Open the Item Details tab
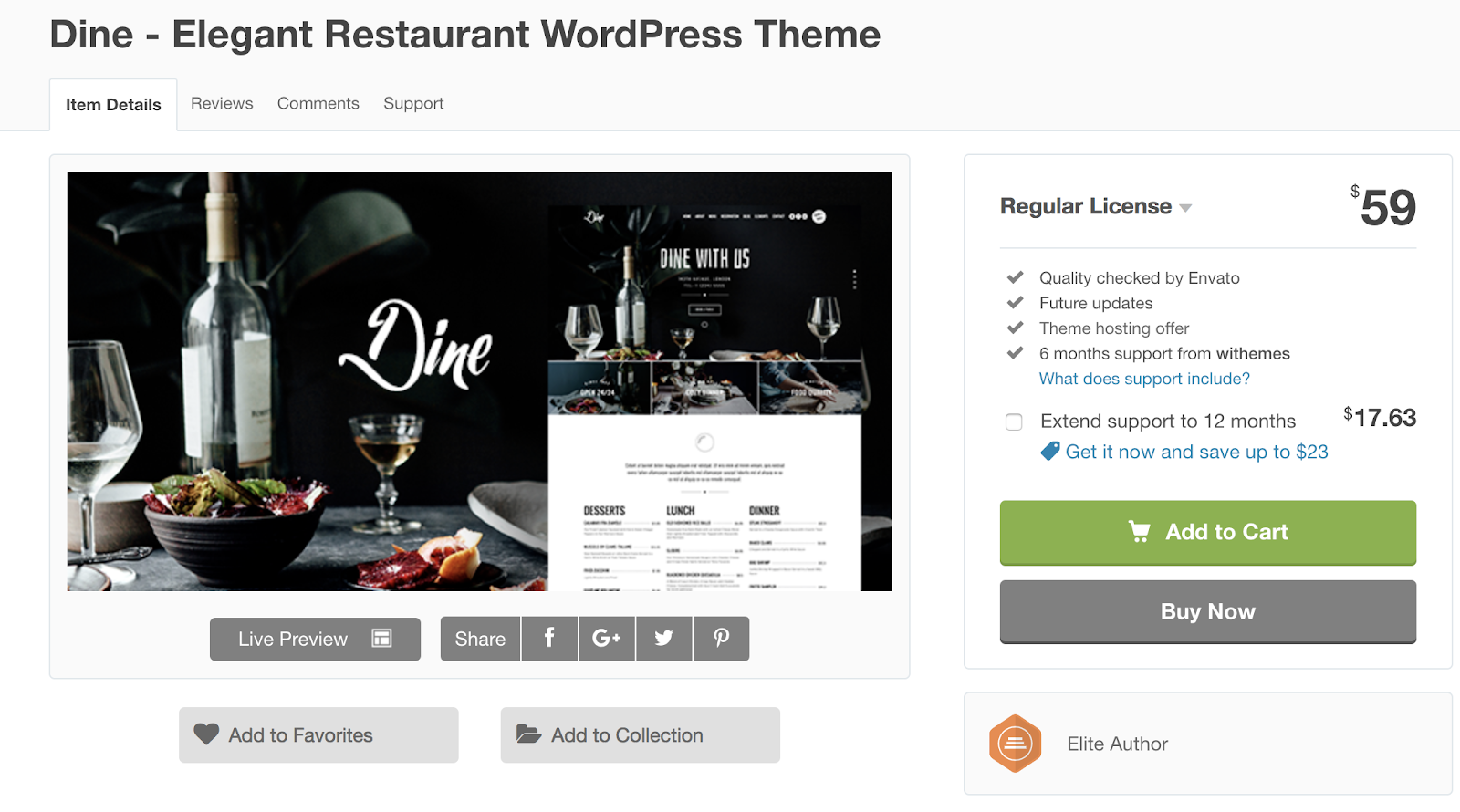Viewport: 1460px width, 812px height. click(x=113, y=105)
